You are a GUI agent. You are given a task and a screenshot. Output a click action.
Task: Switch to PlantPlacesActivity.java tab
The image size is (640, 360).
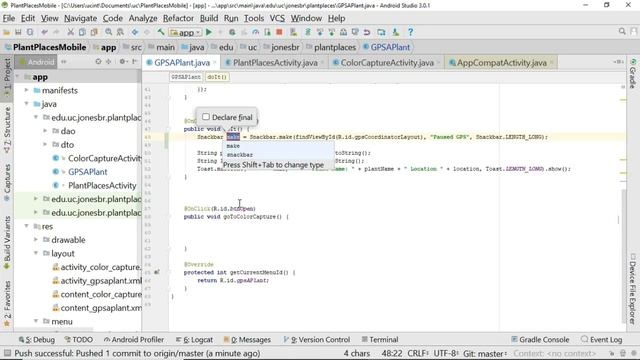[x=275, y=62]
